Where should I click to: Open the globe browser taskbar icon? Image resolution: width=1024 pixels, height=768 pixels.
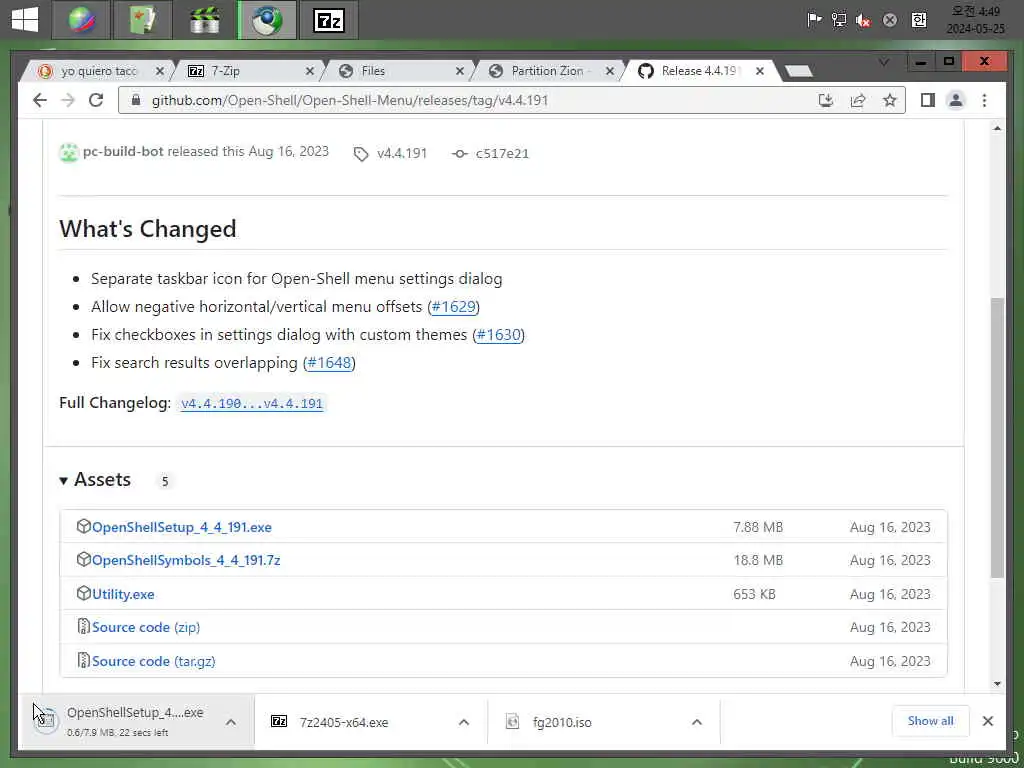click(82, 20)
